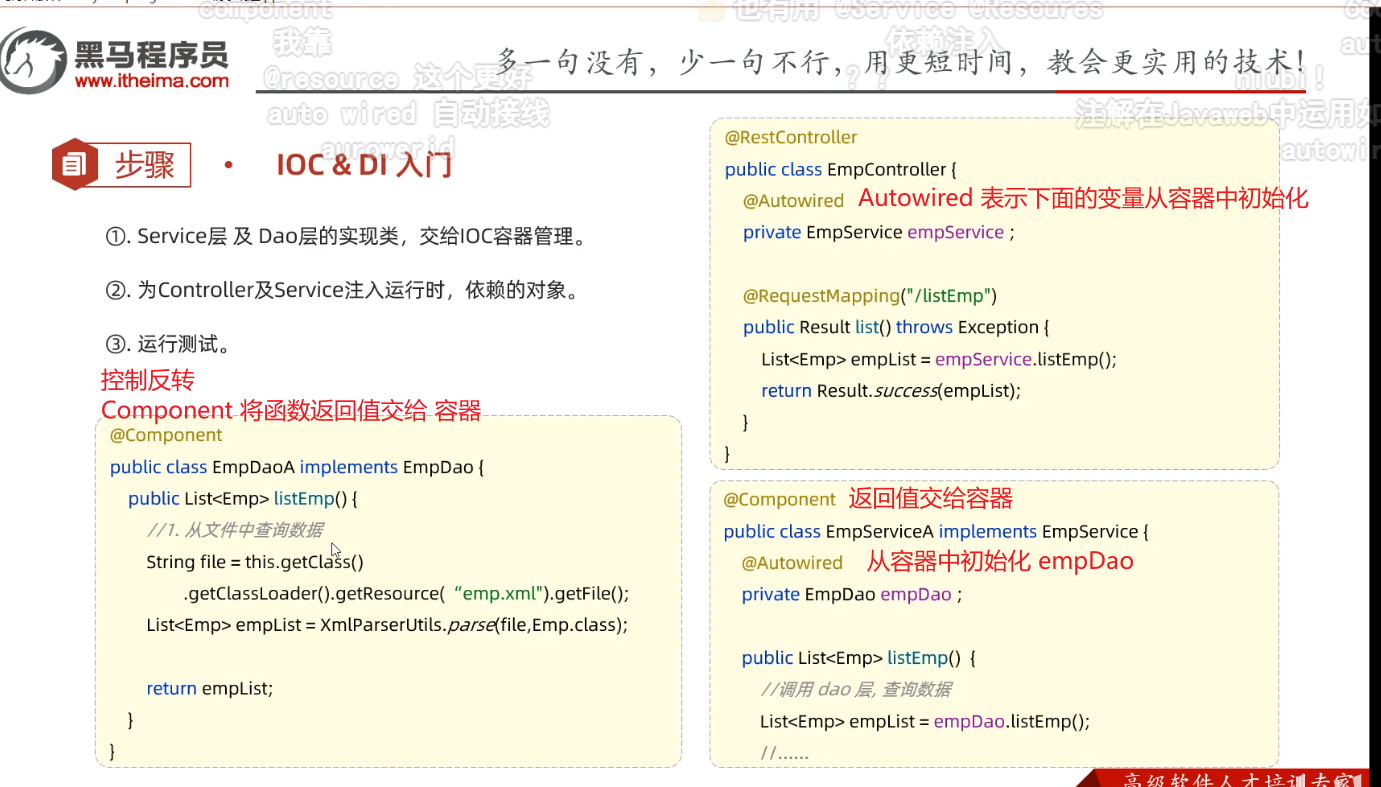Click @Component above the EmpDaoA class

[166, 435]
